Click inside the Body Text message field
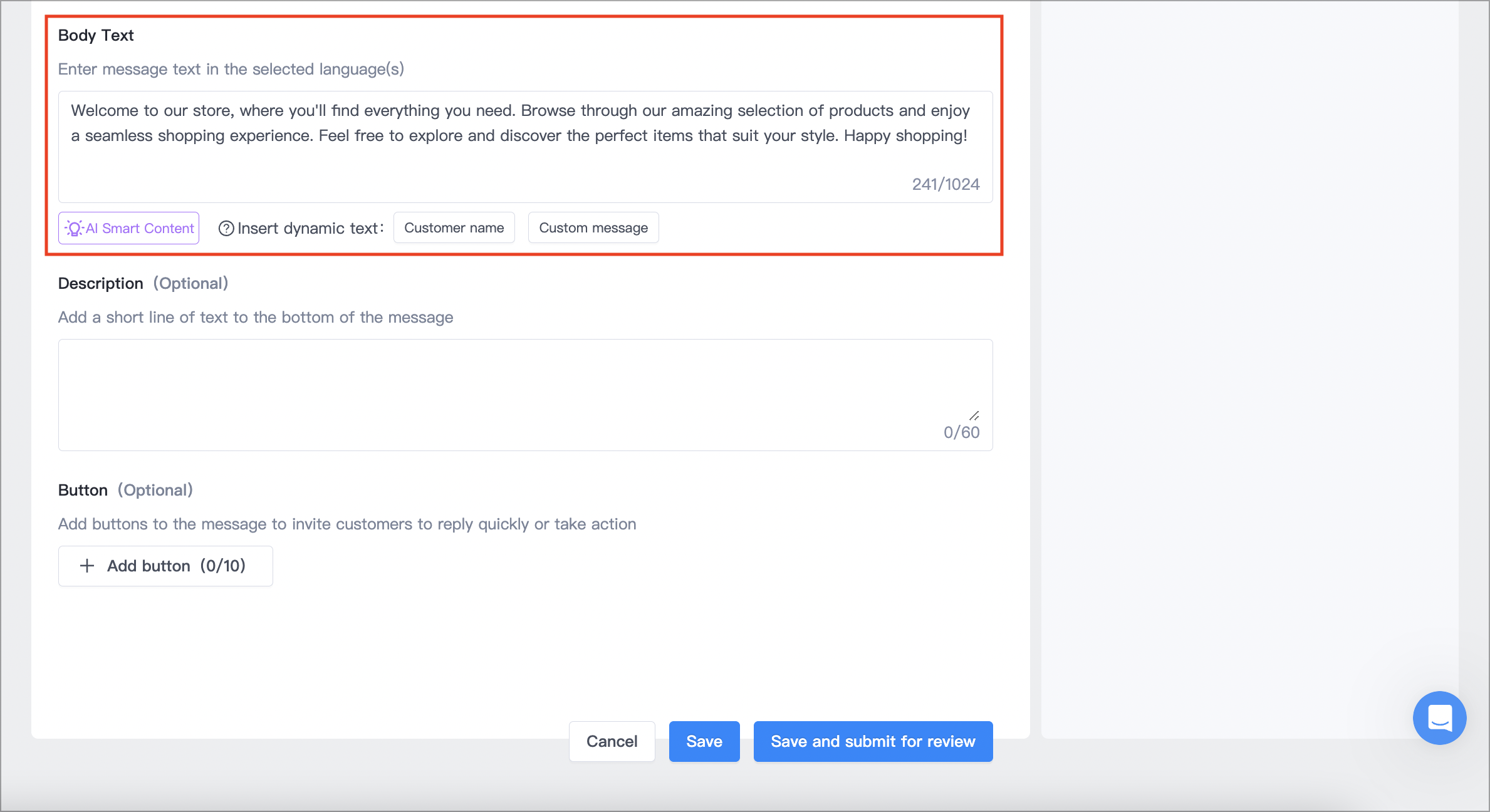1490x812 pixels. pos(525,147)
